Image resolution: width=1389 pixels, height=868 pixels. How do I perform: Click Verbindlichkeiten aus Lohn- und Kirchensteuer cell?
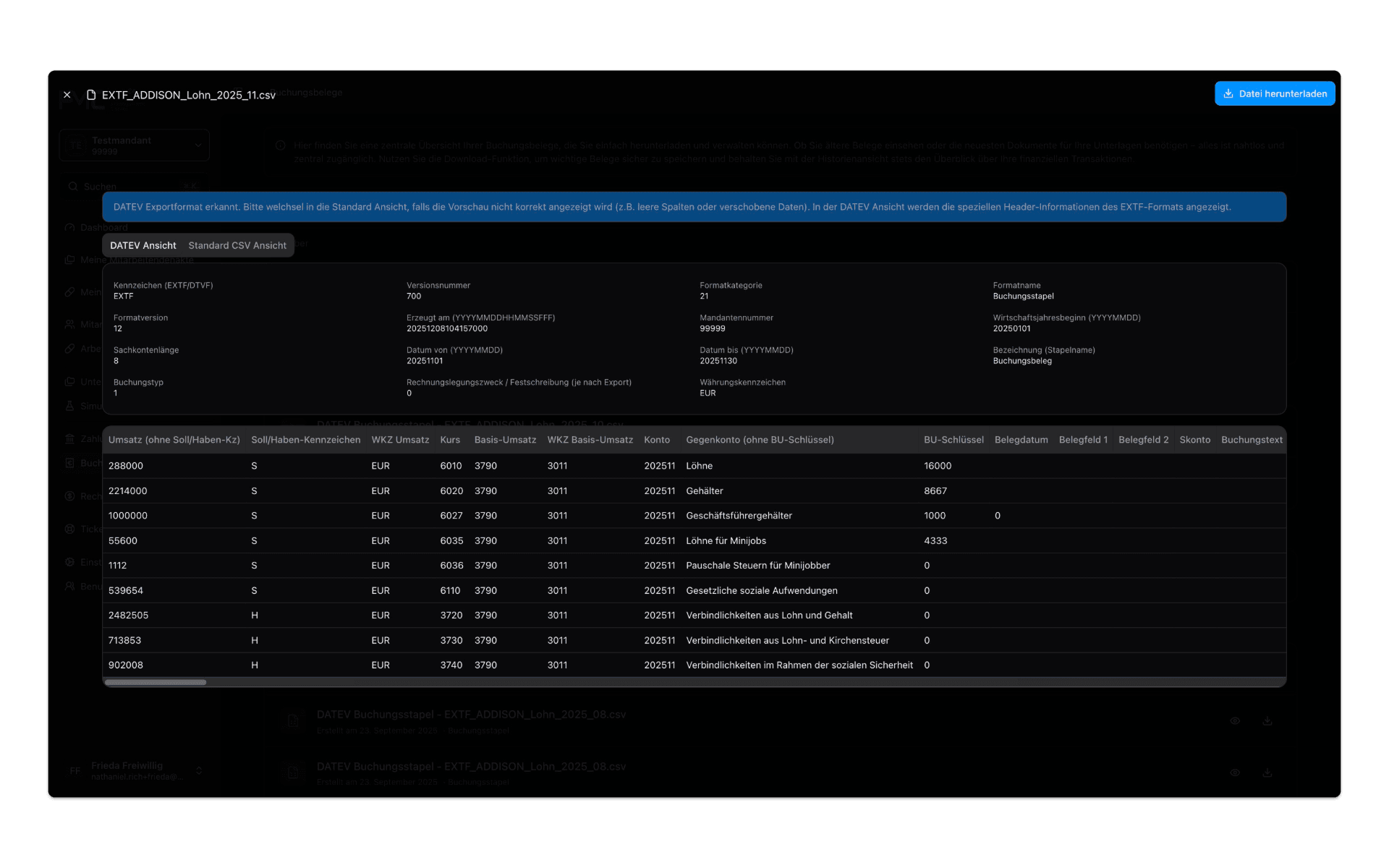click(x=799, y=641)
